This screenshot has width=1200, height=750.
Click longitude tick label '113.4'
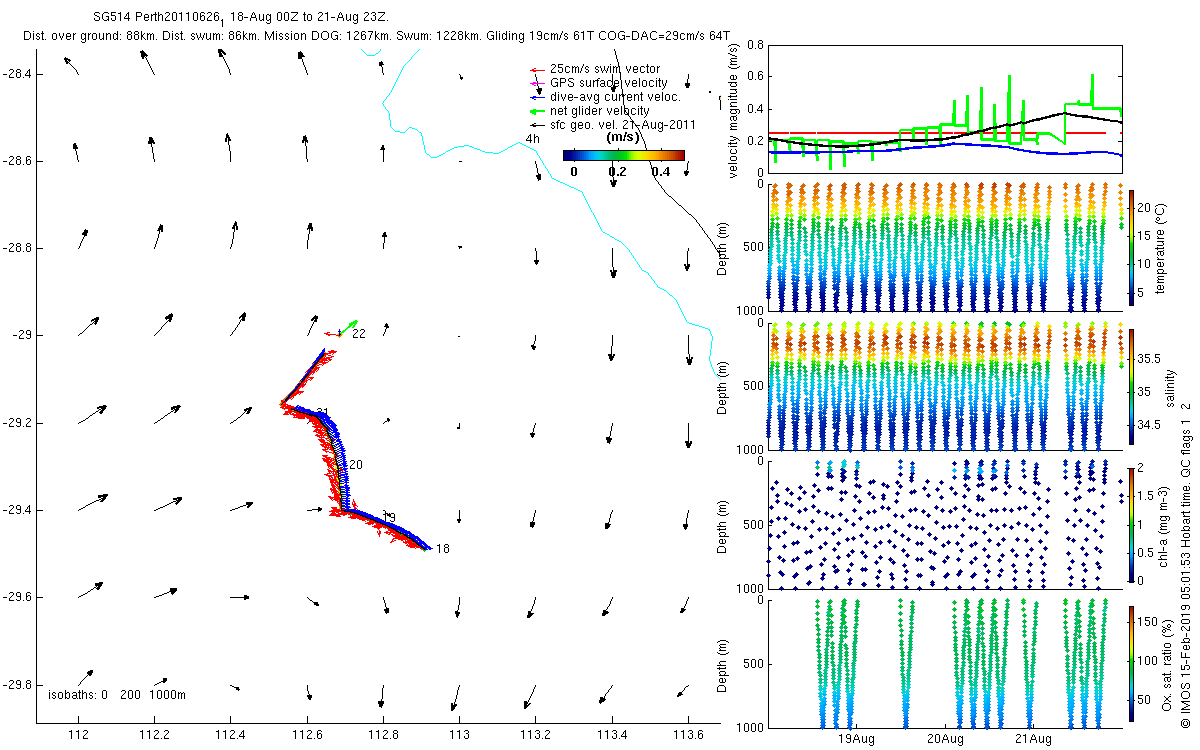pyautogui.click(x=612, y=735)
